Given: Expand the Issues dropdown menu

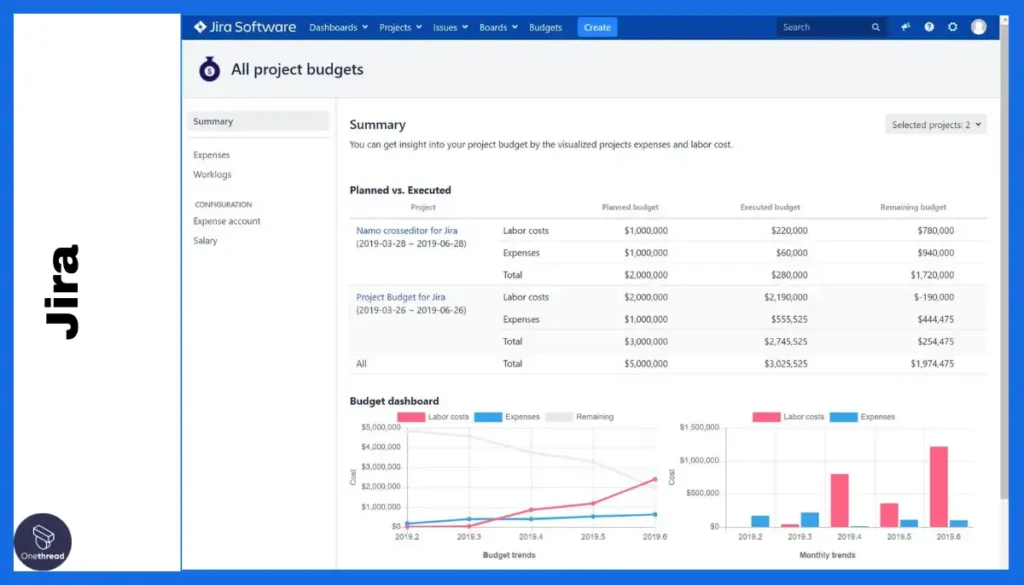Looking at the screenshot, I should (x=450, y=27).
